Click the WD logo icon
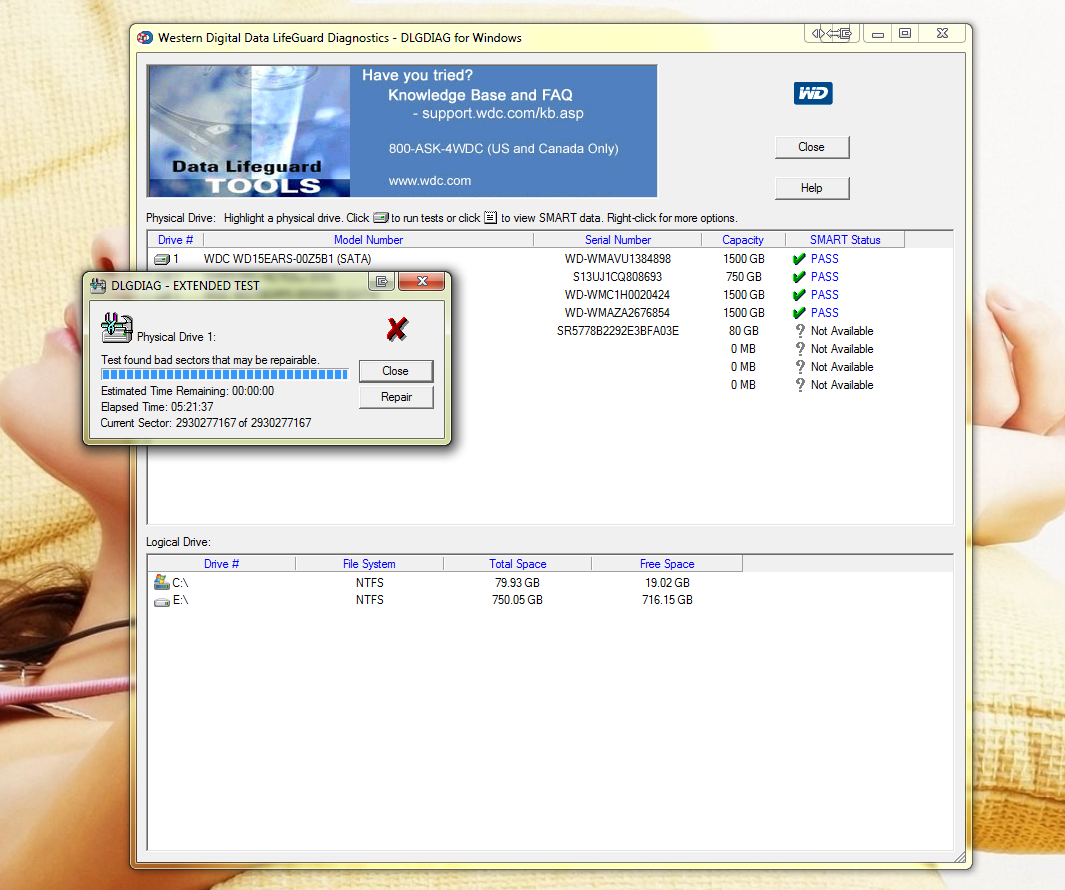Image resolution: width=1065 pixels, height=890 pixels. (813, 93)
